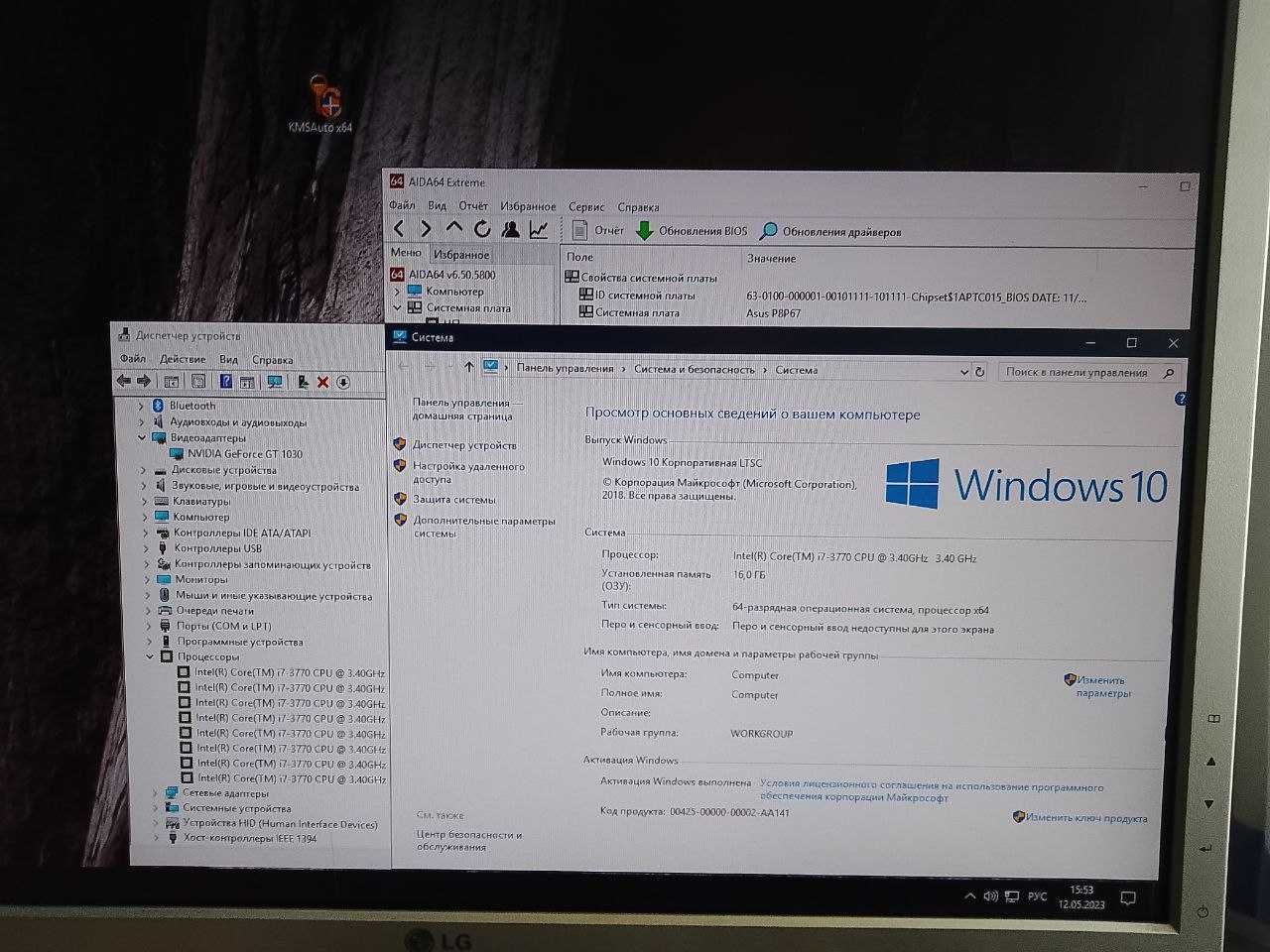Open Настройка удаленного доступа link

pos(468,472)
